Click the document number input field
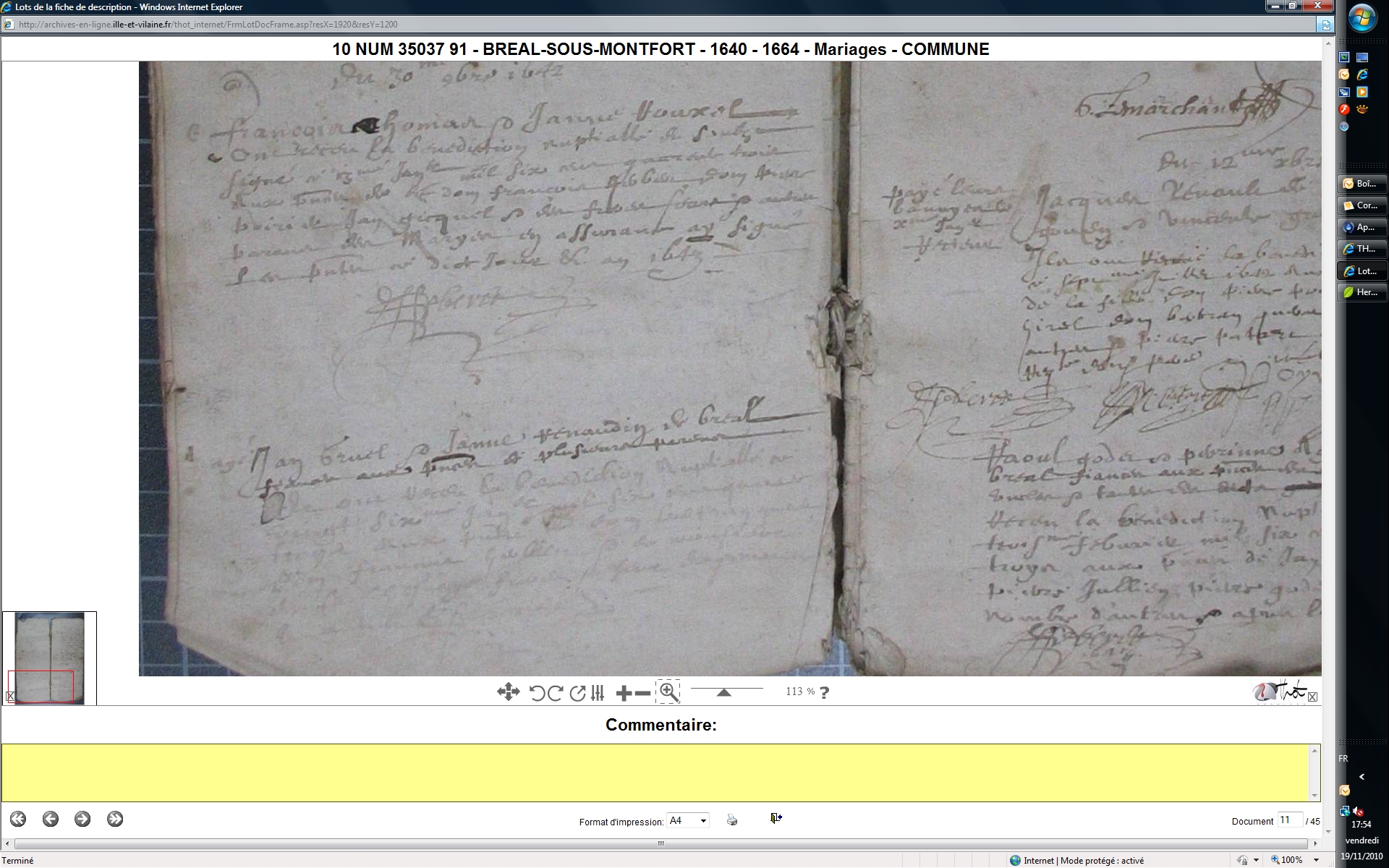The image size is (1389, 868). click(1289, 820)
